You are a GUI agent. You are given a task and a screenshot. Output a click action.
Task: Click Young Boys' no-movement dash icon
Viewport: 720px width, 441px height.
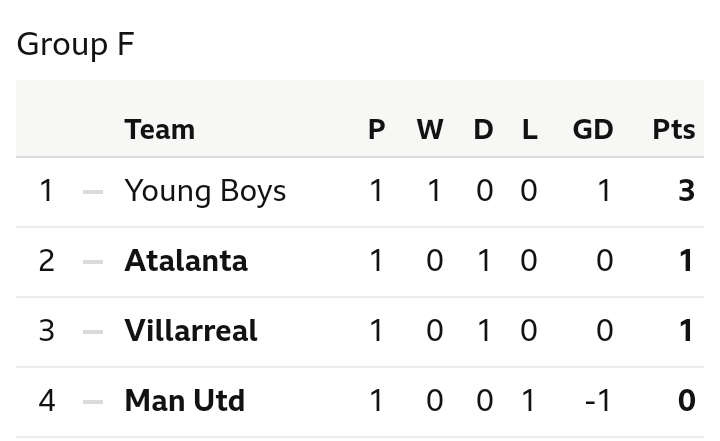click(x=93, y=192)
